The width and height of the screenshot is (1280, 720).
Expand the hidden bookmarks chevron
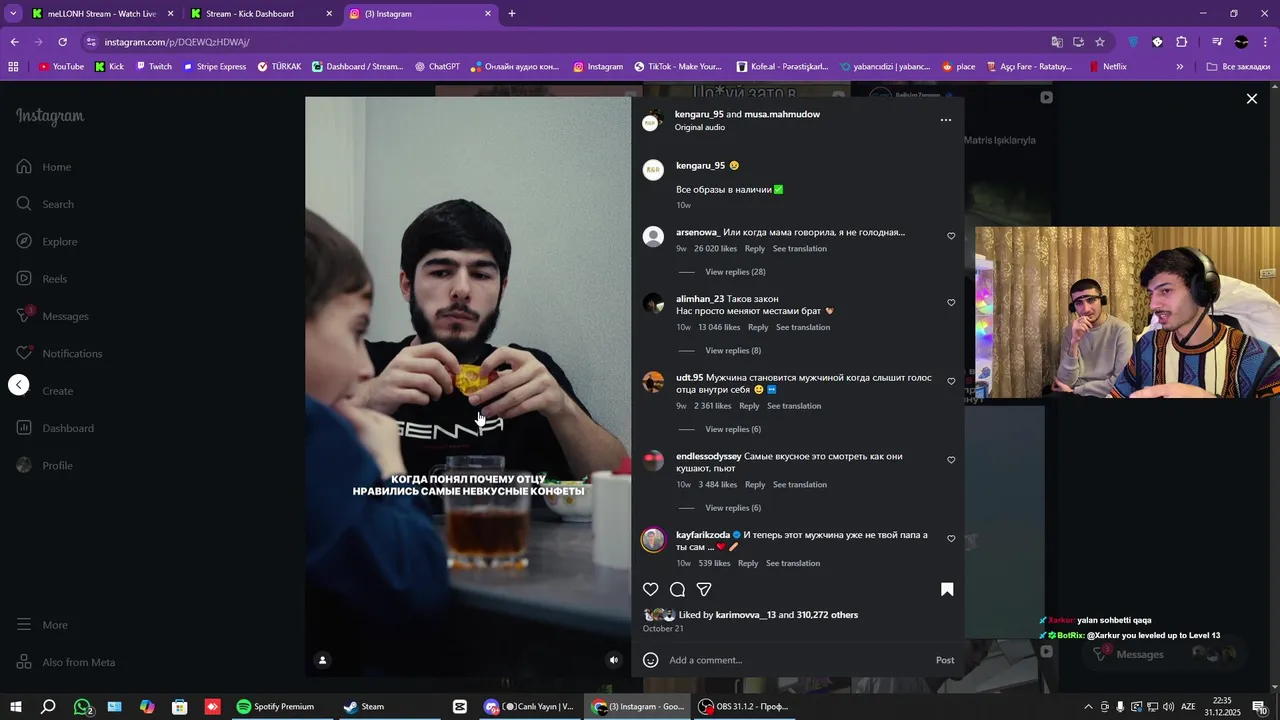click(x=1180, y=67)
